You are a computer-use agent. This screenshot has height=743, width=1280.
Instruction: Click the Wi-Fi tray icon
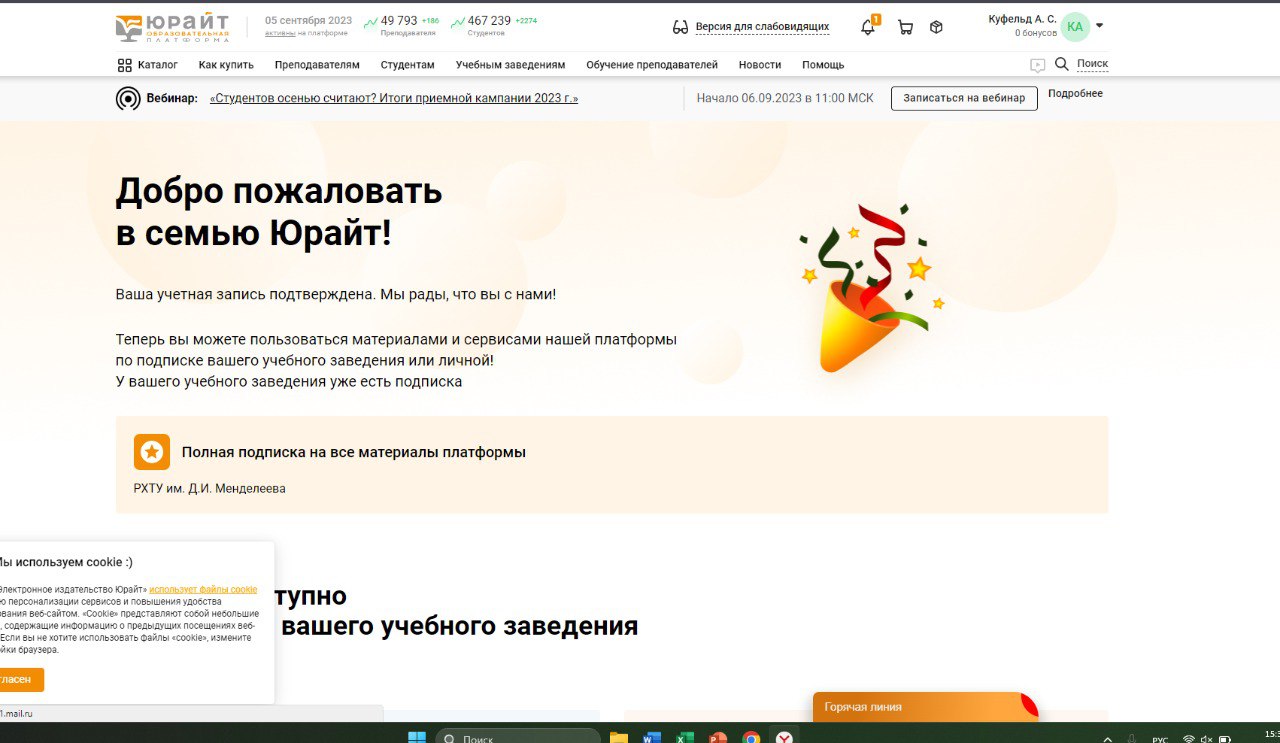click(x=1189, y=739)
